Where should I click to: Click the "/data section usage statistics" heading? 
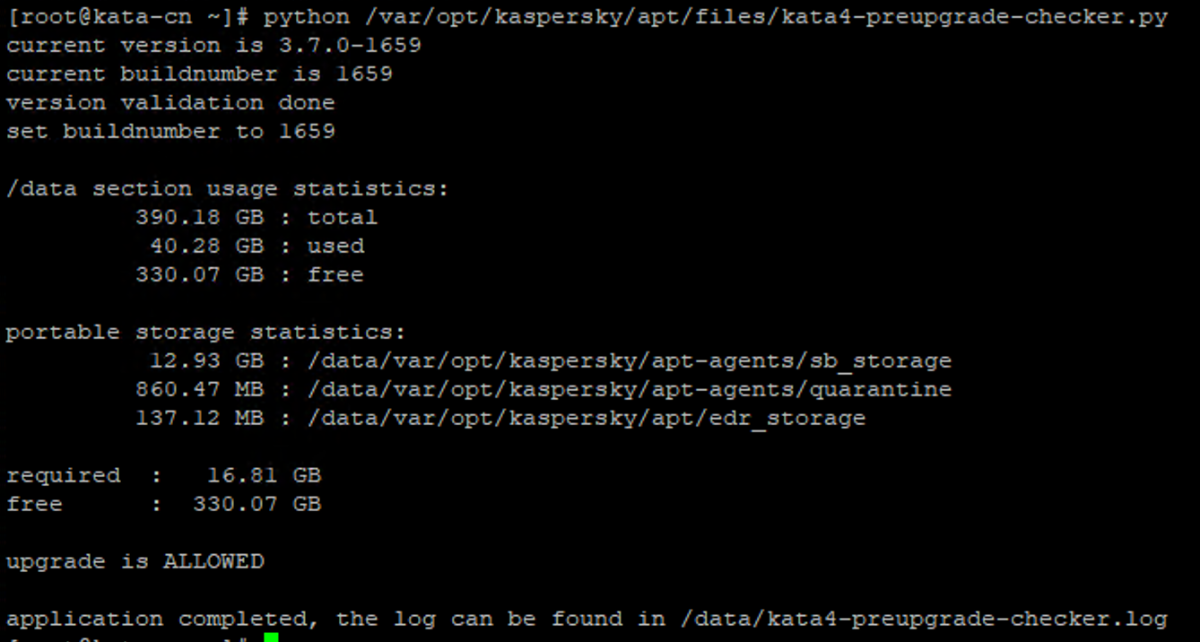pyautogui.click(x=227, y=189)
